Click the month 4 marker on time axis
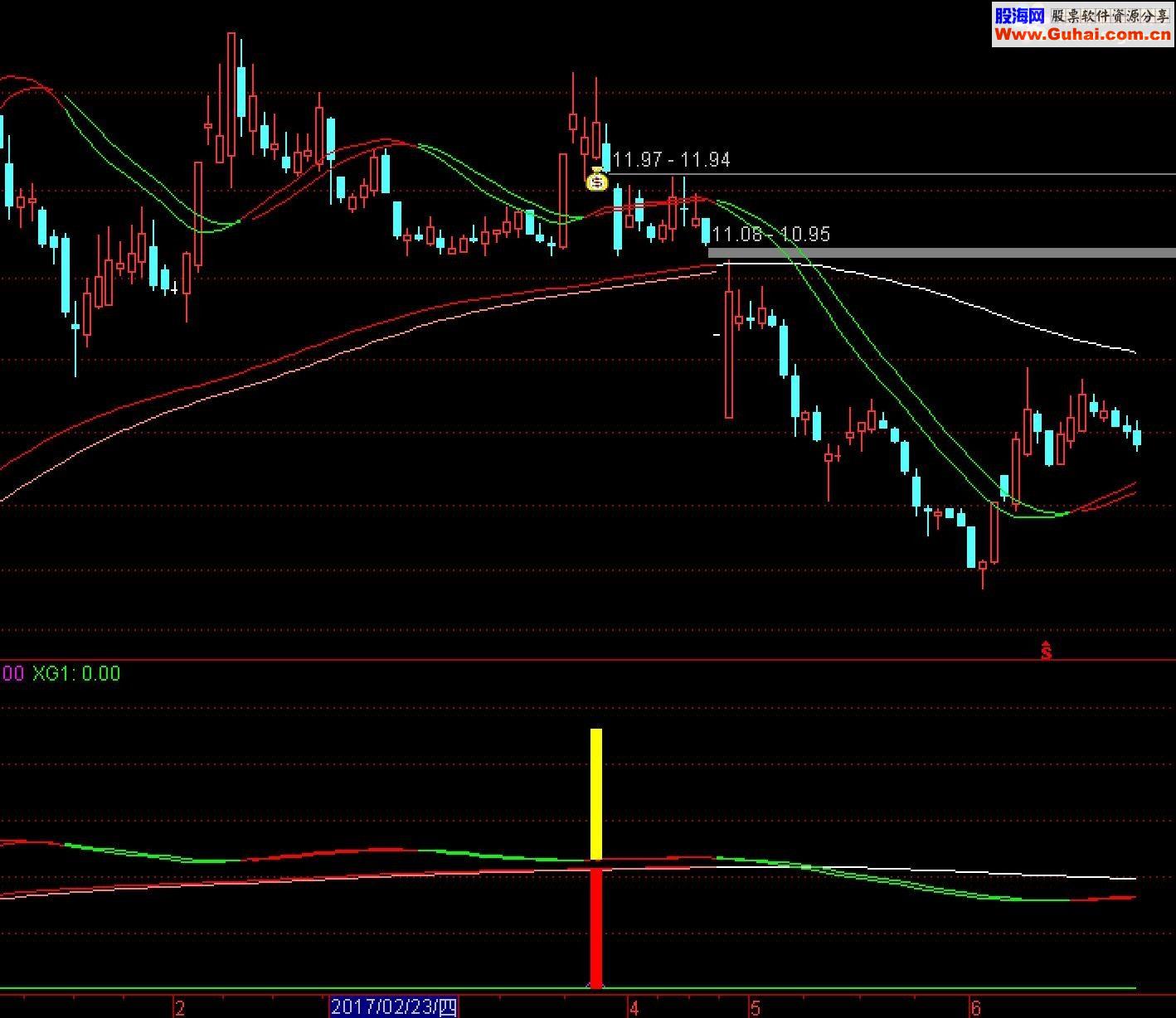The width and height of the screenshot is (1176, 1018). [x=634, y=1008]
